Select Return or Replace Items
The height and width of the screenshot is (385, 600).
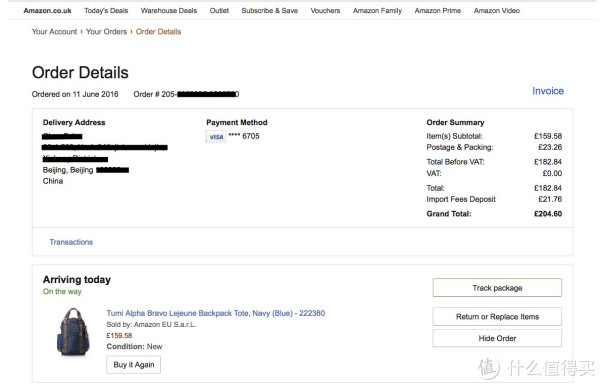[497, 316]
